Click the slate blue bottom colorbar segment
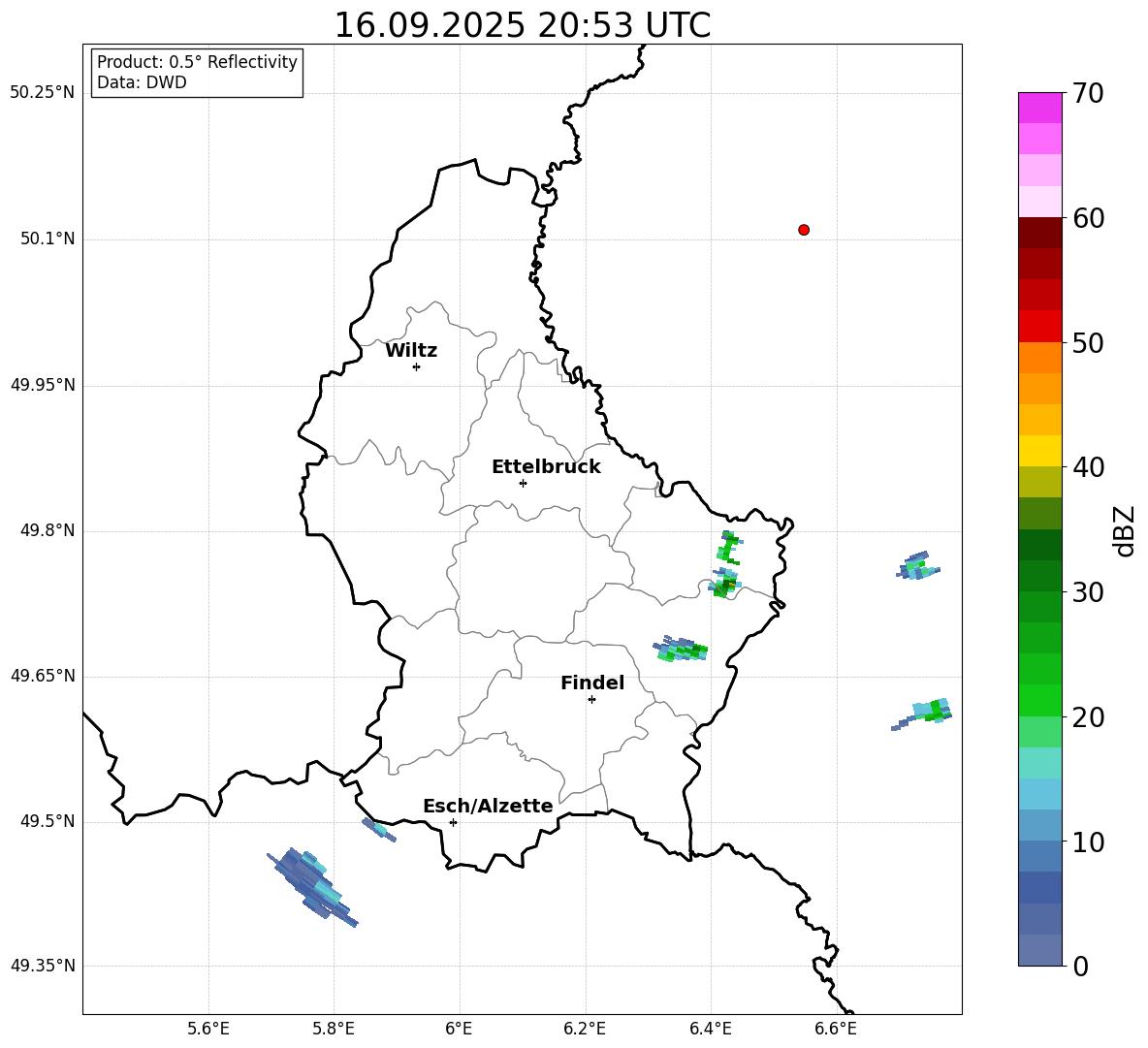The image size is (1148, 1048). 1040,950
